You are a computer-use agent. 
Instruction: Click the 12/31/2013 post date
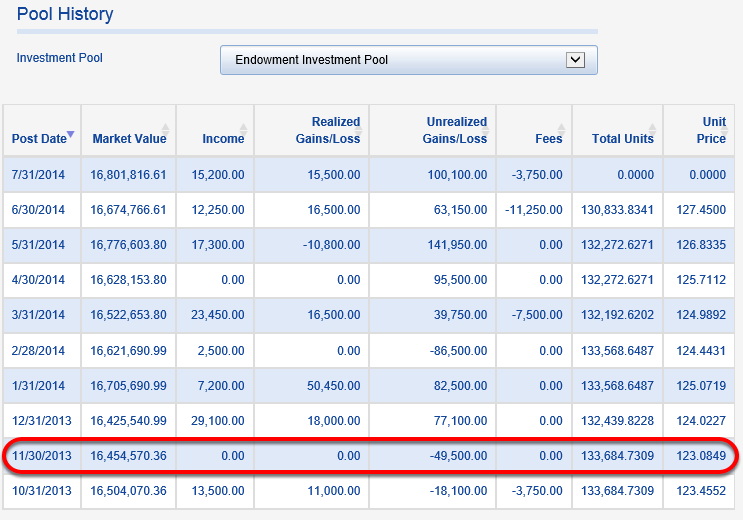(42, 421)
